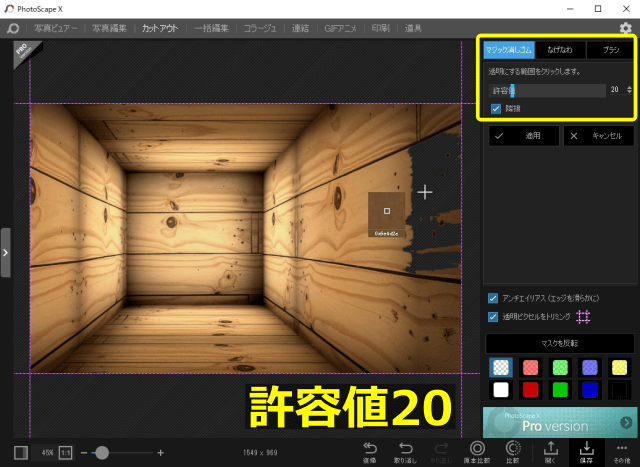Image resolution: width=640 pixels, height=467 pixels.
Task: Switch to the 写真ビュアー tab
Action: pos(56,28)
